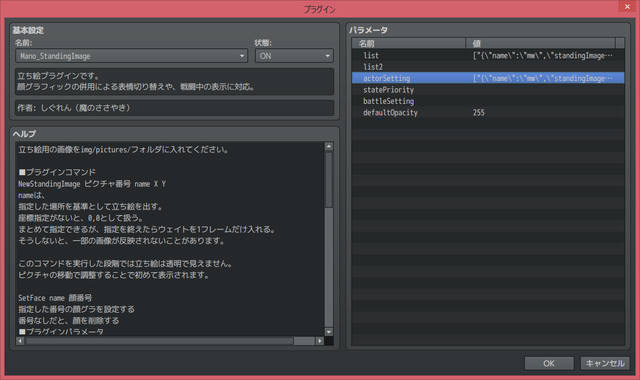Screen dimensions: 640x380
Task: Click the 値 column header in parameters
Action: point(540,43)
